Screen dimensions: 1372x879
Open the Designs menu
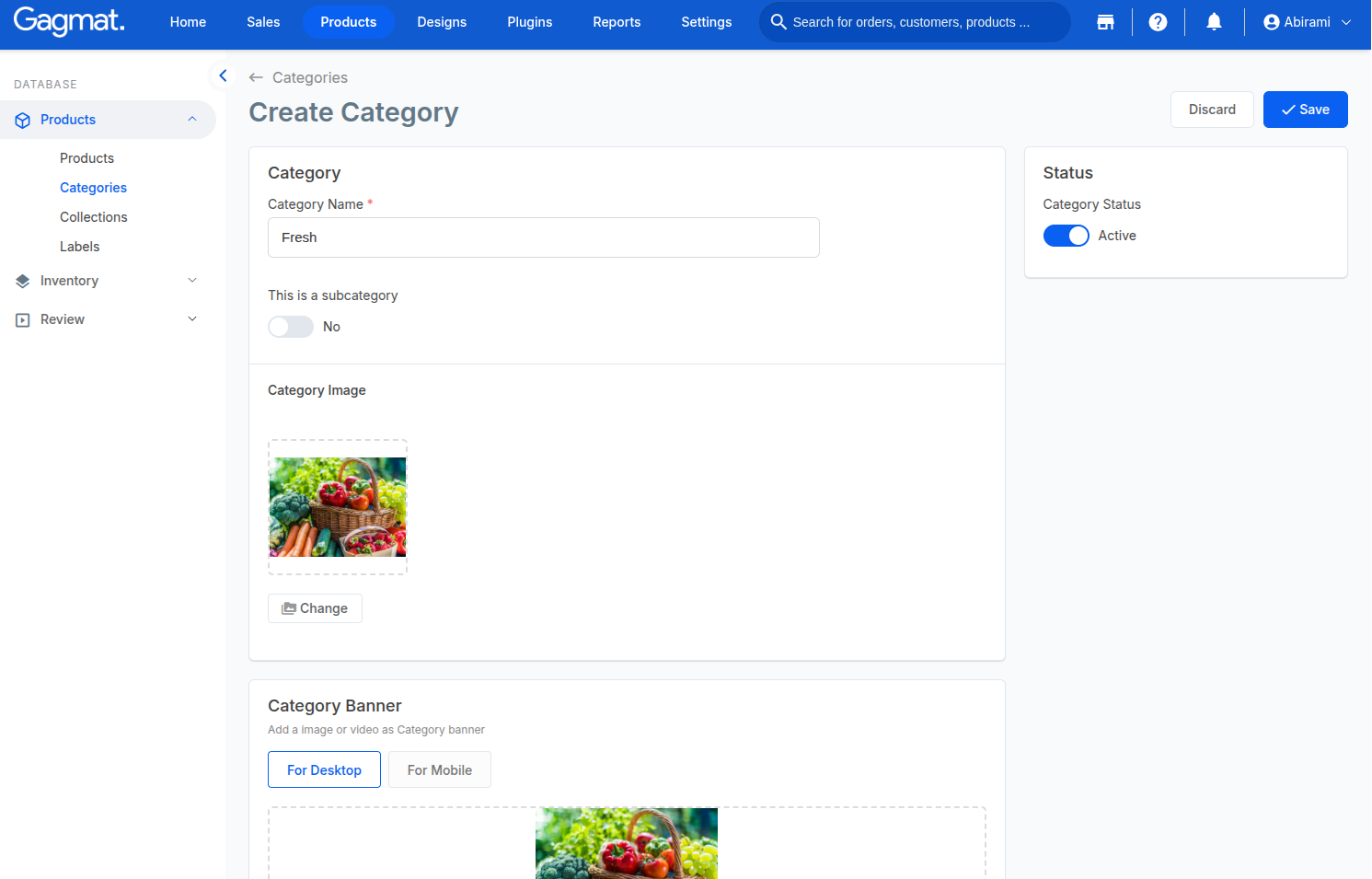(442, 22)
